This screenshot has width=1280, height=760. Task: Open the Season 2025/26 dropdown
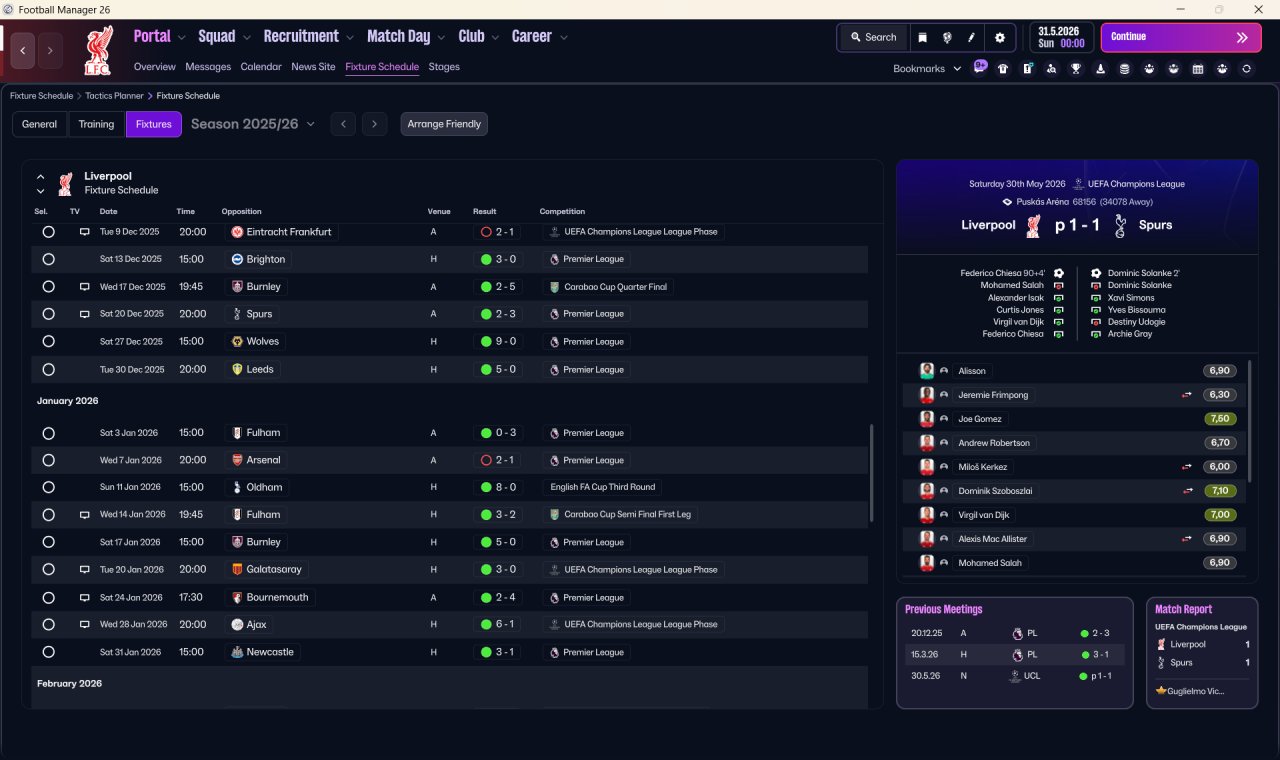253,124
